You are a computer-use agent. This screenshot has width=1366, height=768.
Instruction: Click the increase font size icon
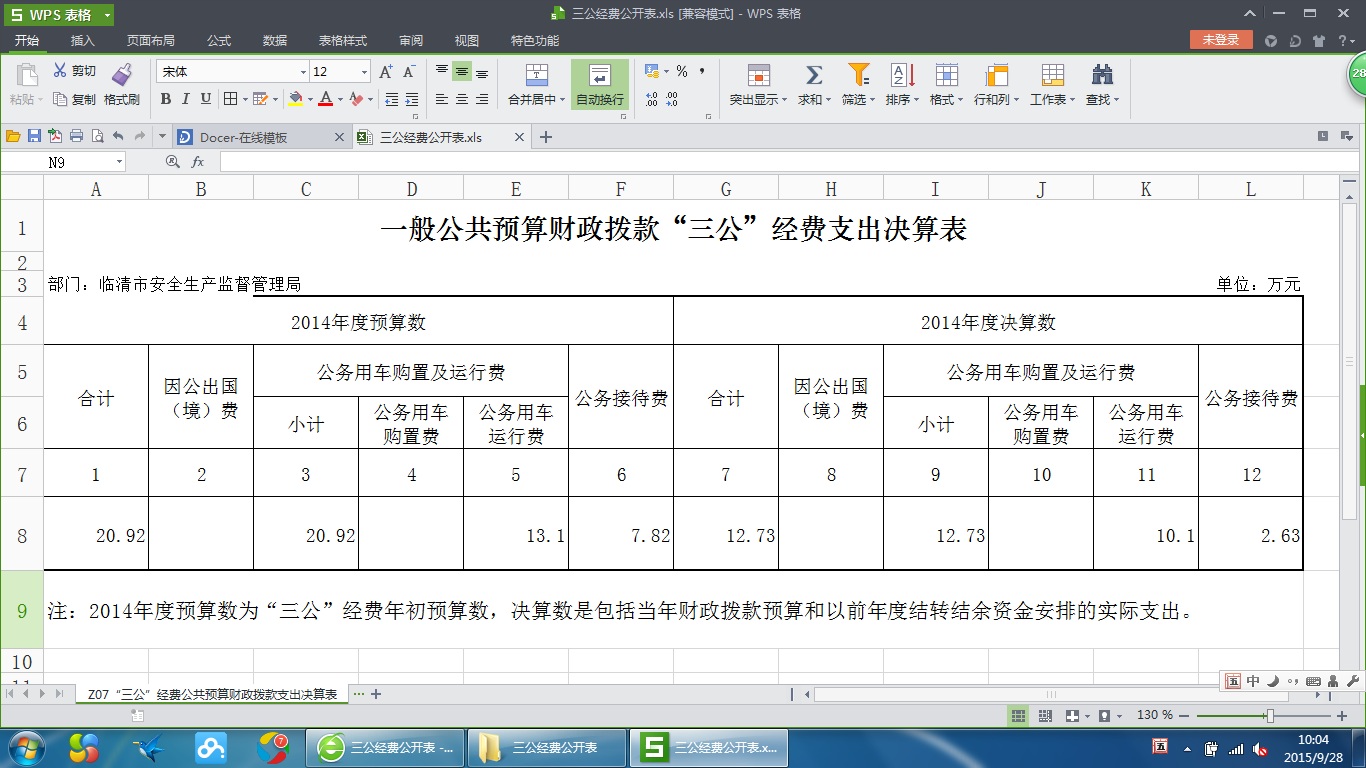[386, 72]
